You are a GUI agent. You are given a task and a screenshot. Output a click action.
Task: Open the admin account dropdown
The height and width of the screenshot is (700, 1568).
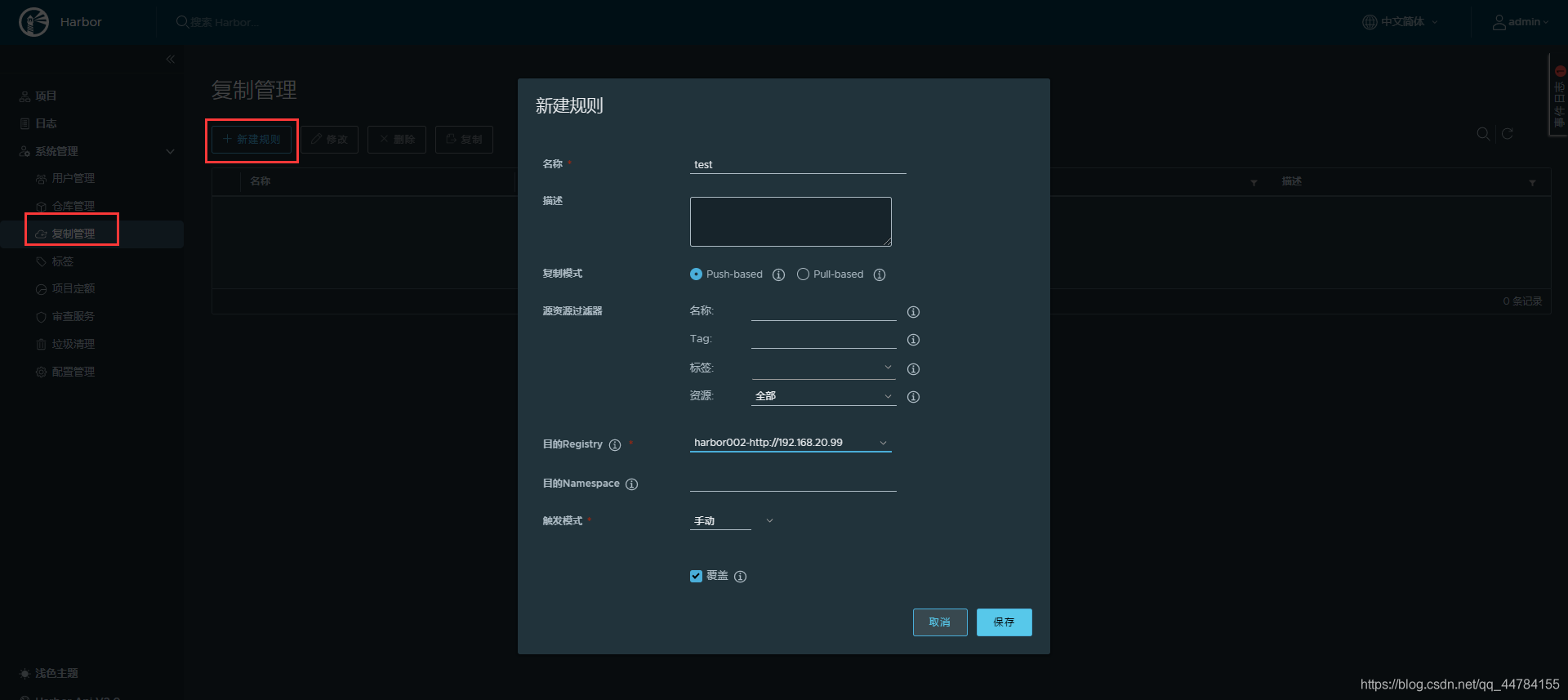click(x=1521, y=22)
